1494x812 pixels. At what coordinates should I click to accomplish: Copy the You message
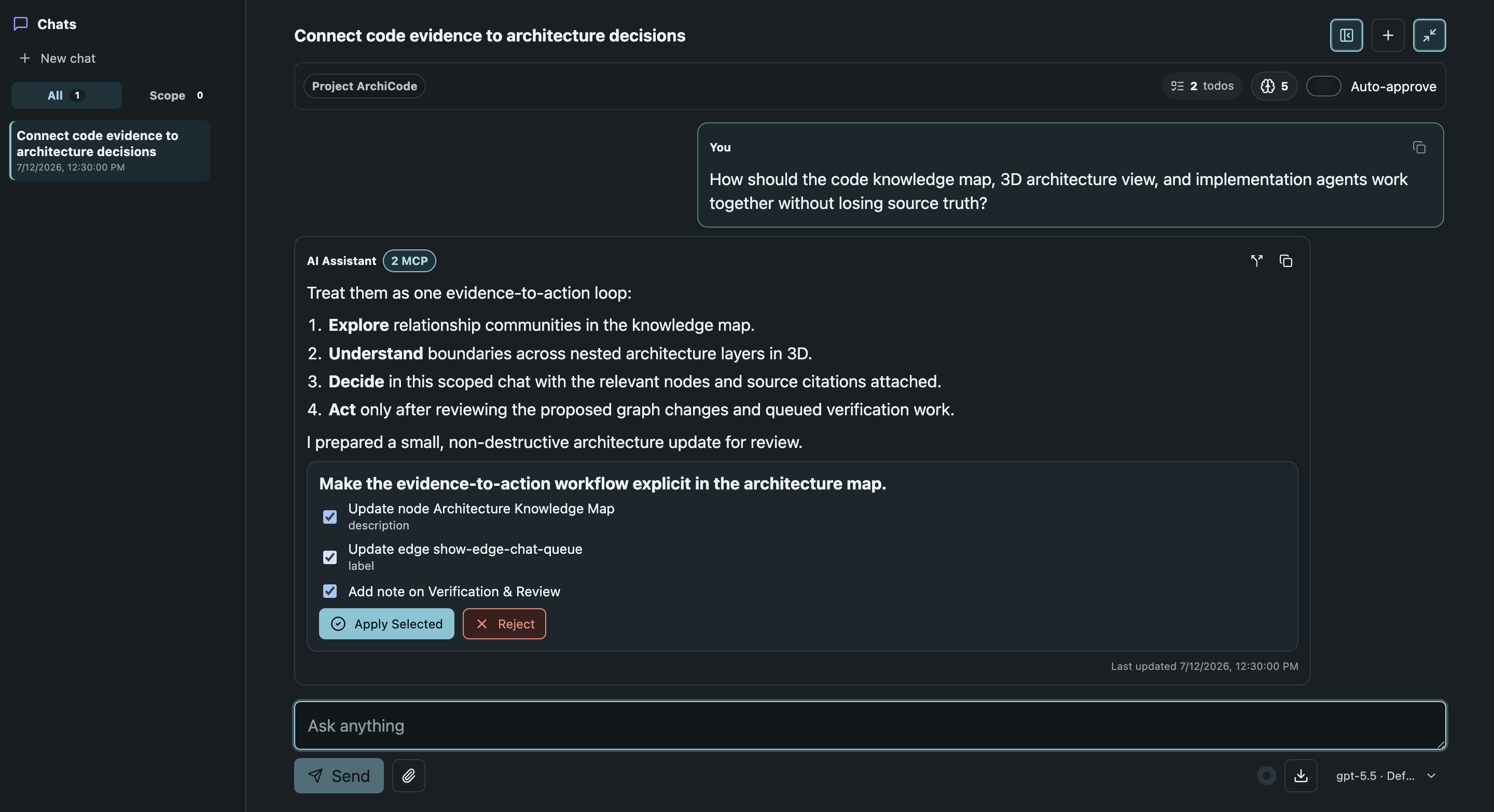coord(1419,147)
